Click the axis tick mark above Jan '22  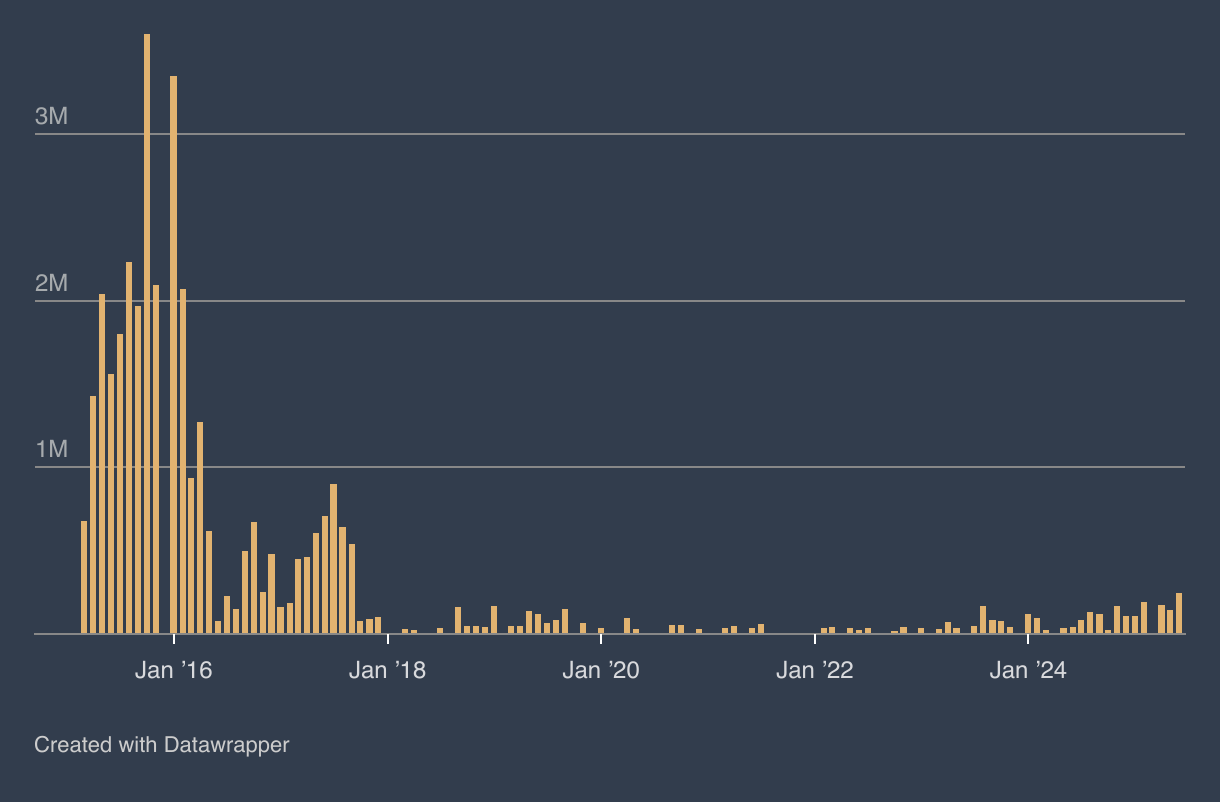(x=815, y=638)
